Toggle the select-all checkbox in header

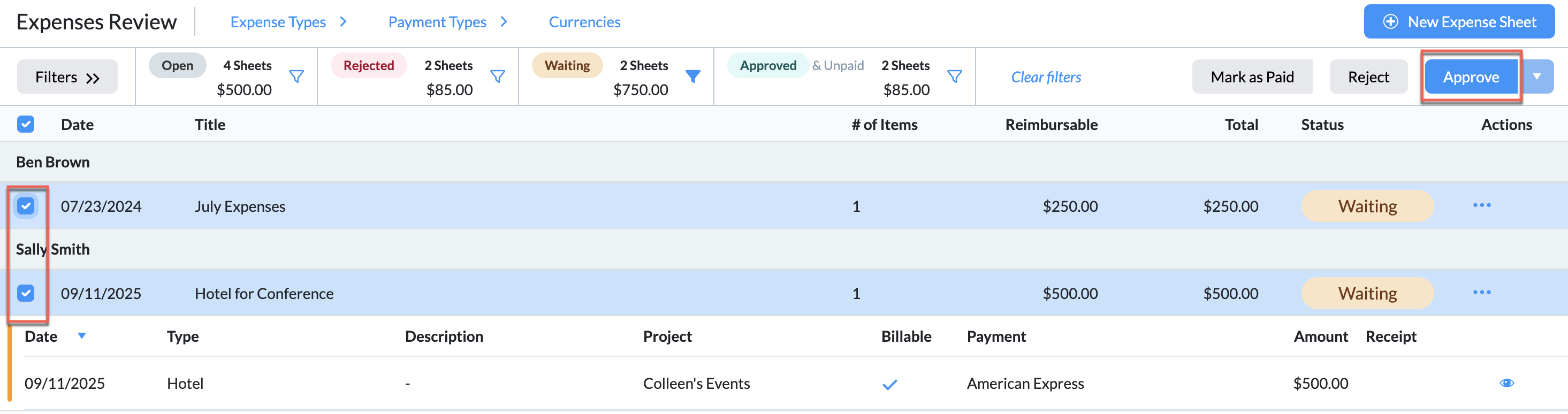26,124
